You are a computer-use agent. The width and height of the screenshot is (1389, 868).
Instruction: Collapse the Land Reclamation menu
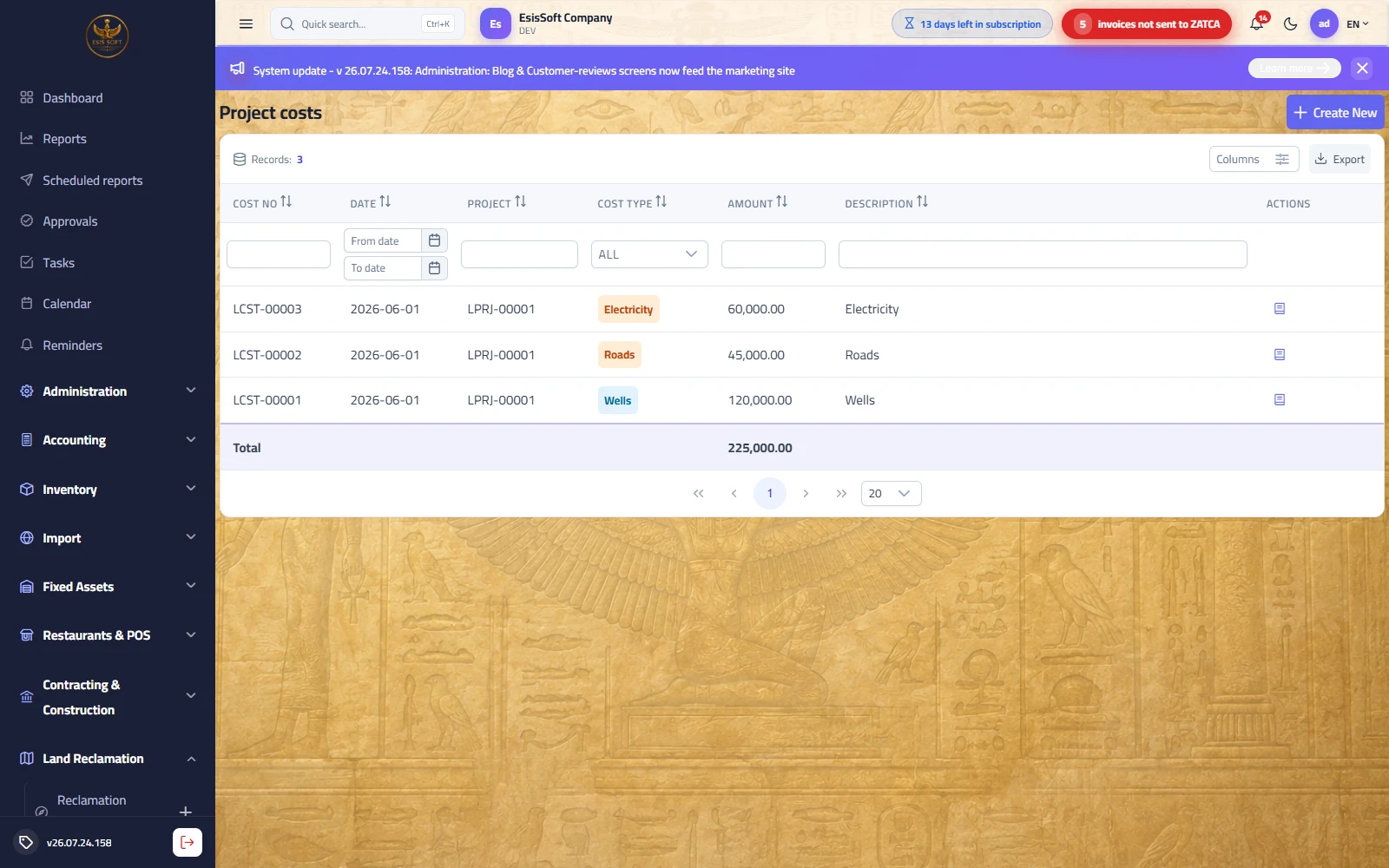(x=108, y=759)
